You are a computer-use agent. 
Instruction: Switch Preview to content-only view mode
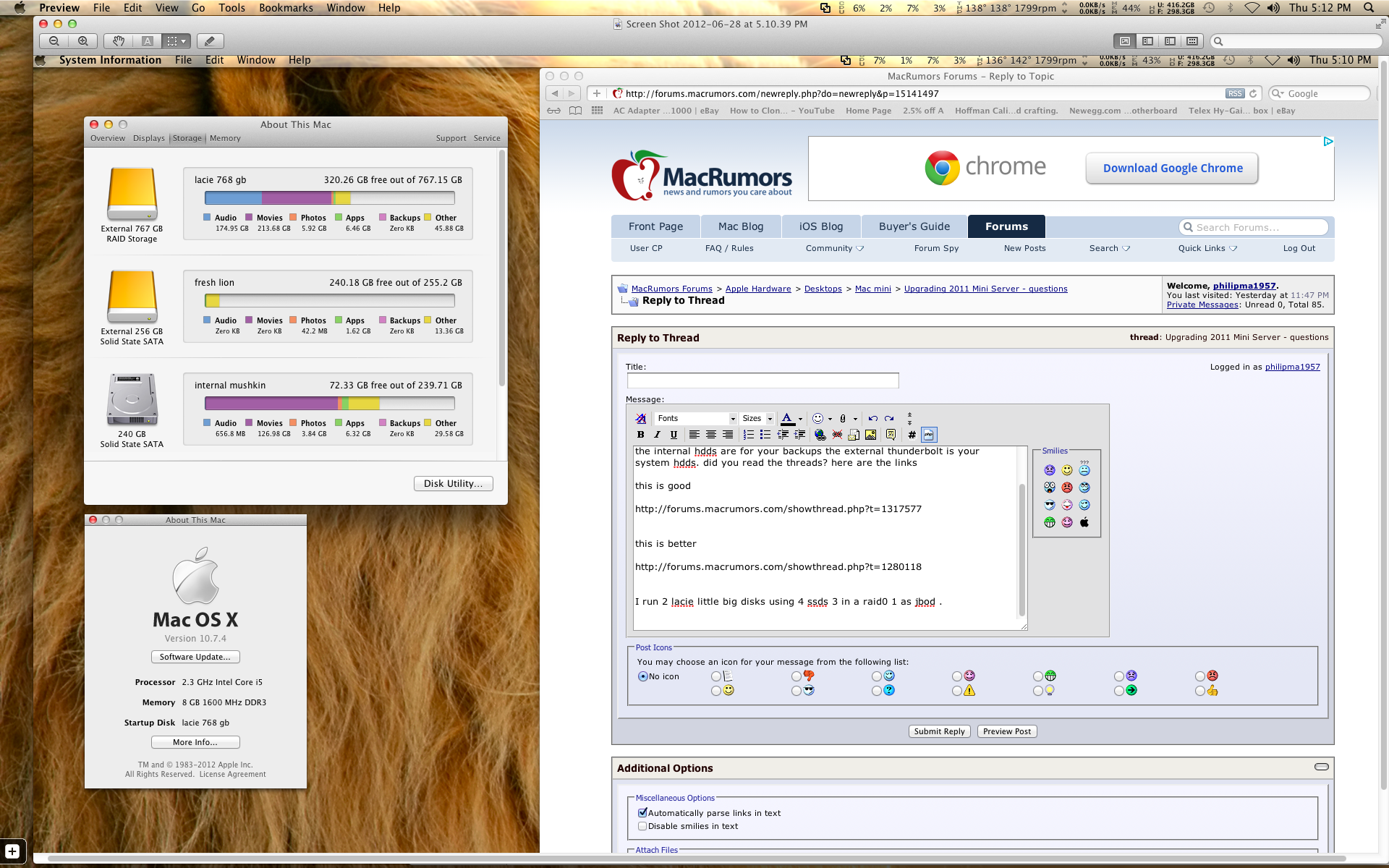point(1124,41)
